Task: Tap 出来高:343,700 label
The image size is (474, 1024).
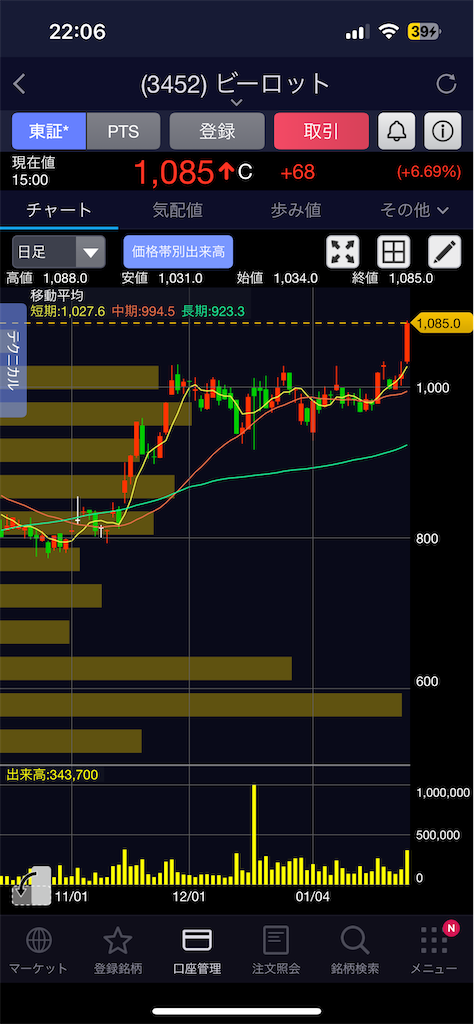Action: point(52,775)
